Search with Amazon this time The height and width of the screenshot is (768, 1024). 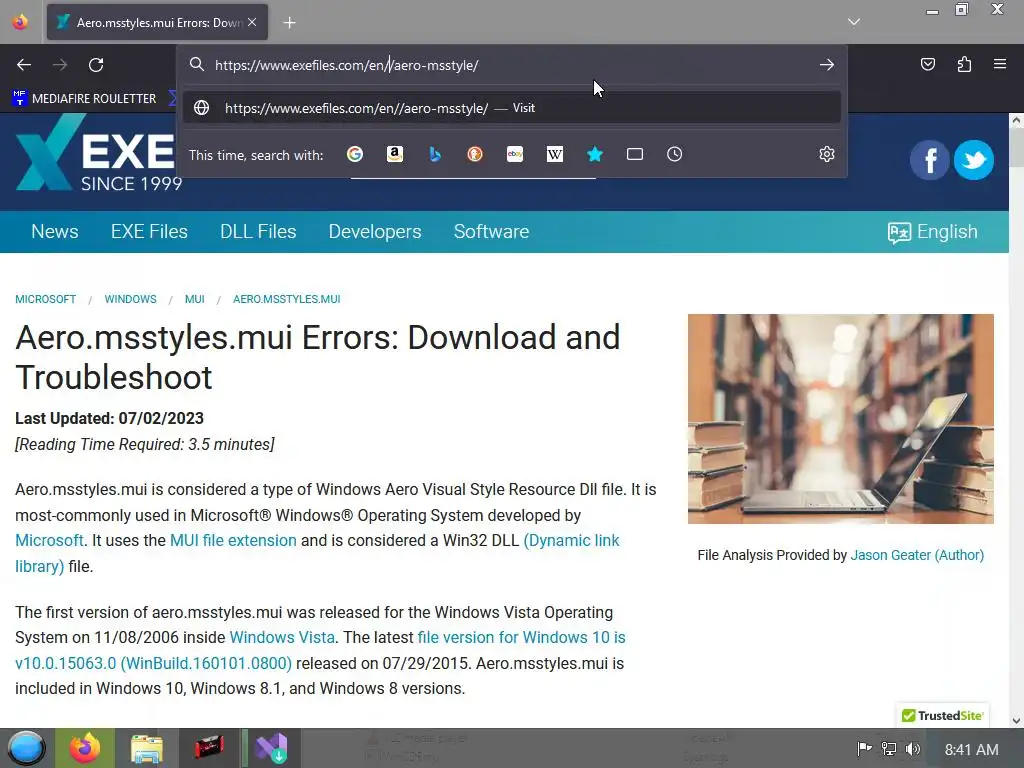[394, 154]
